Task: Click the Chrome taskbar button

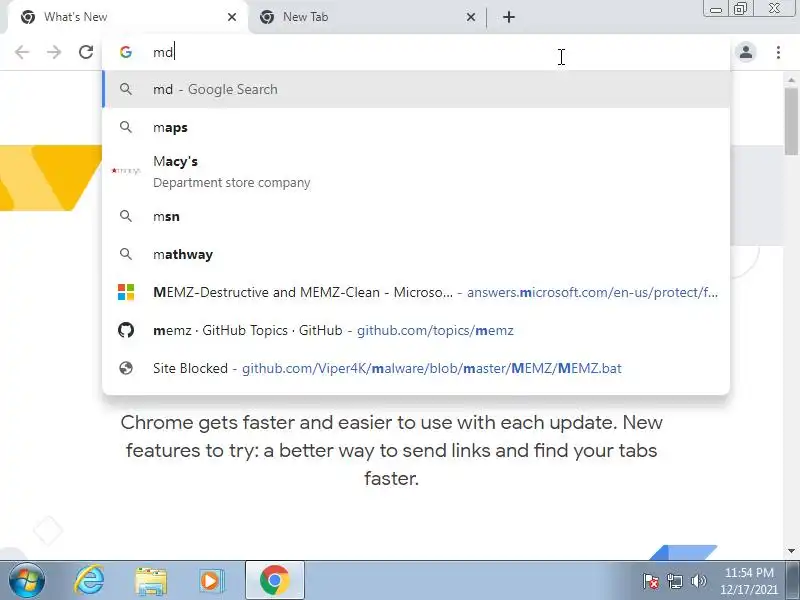Action: pos(275,581)
